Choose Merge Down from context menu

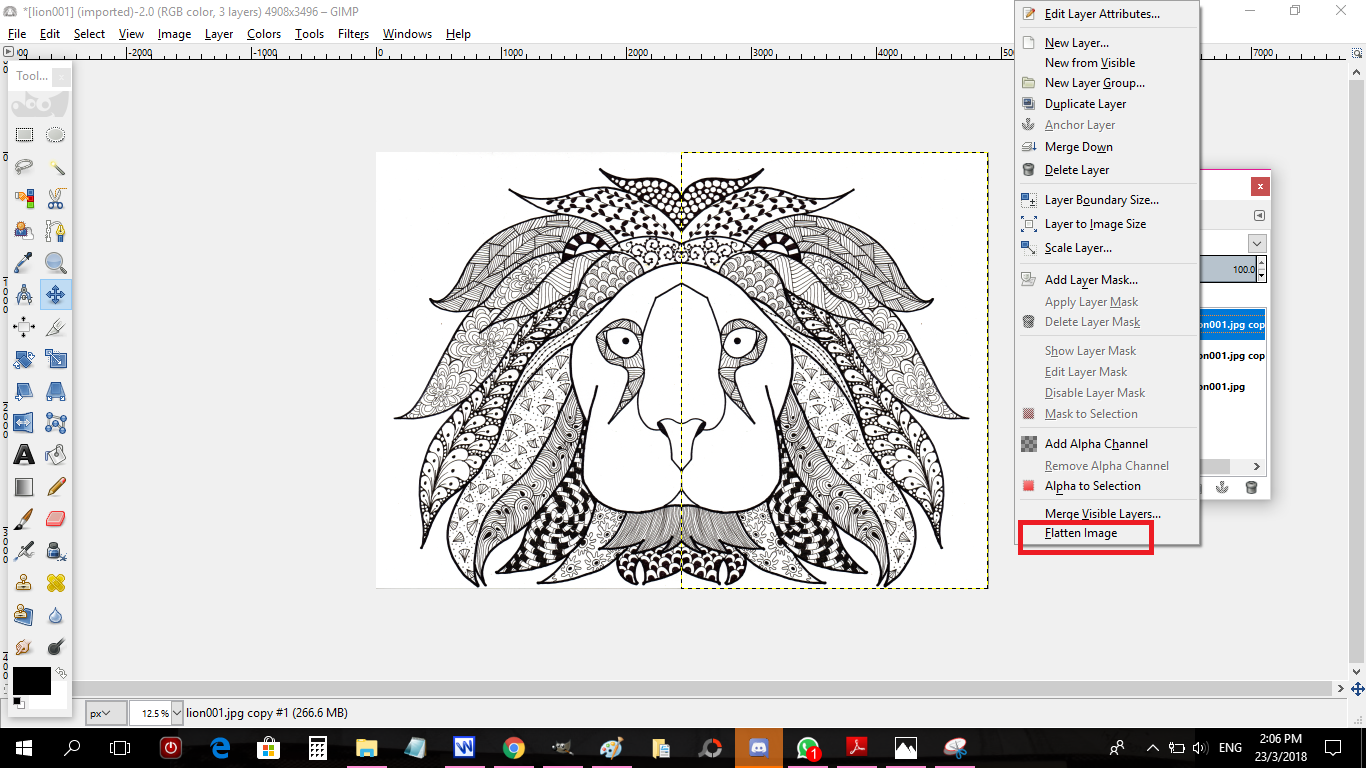pyautogui.click(x=1079, y=147)
